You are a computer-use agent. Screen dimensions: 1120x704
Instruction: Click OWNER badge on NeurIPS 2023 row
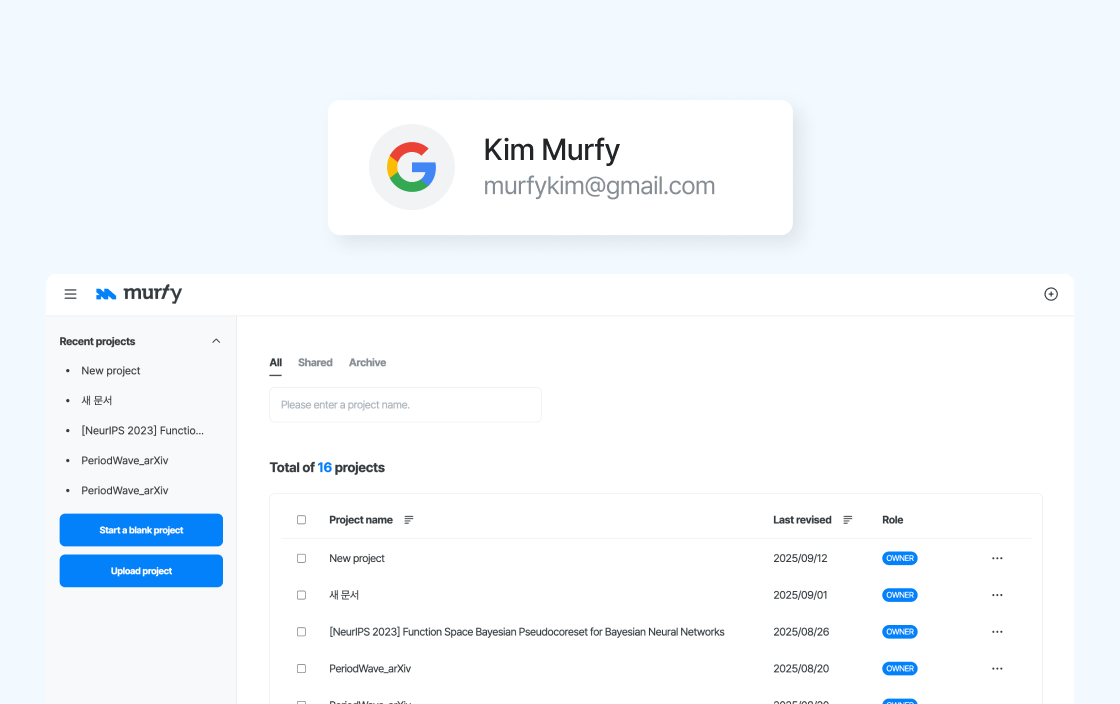click(x=899, y=632)
